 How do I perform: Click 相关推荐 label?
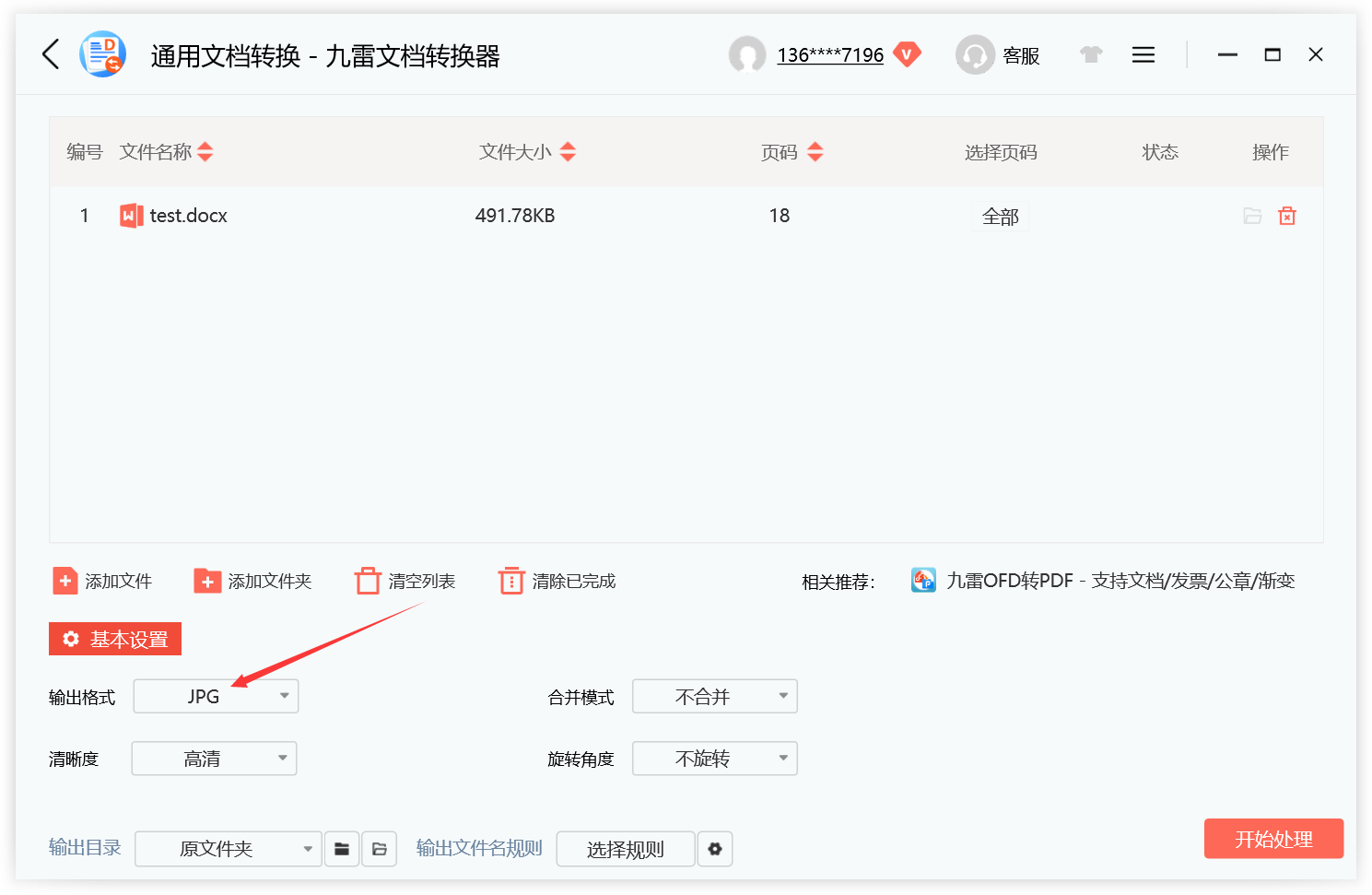tap(838, 582)
